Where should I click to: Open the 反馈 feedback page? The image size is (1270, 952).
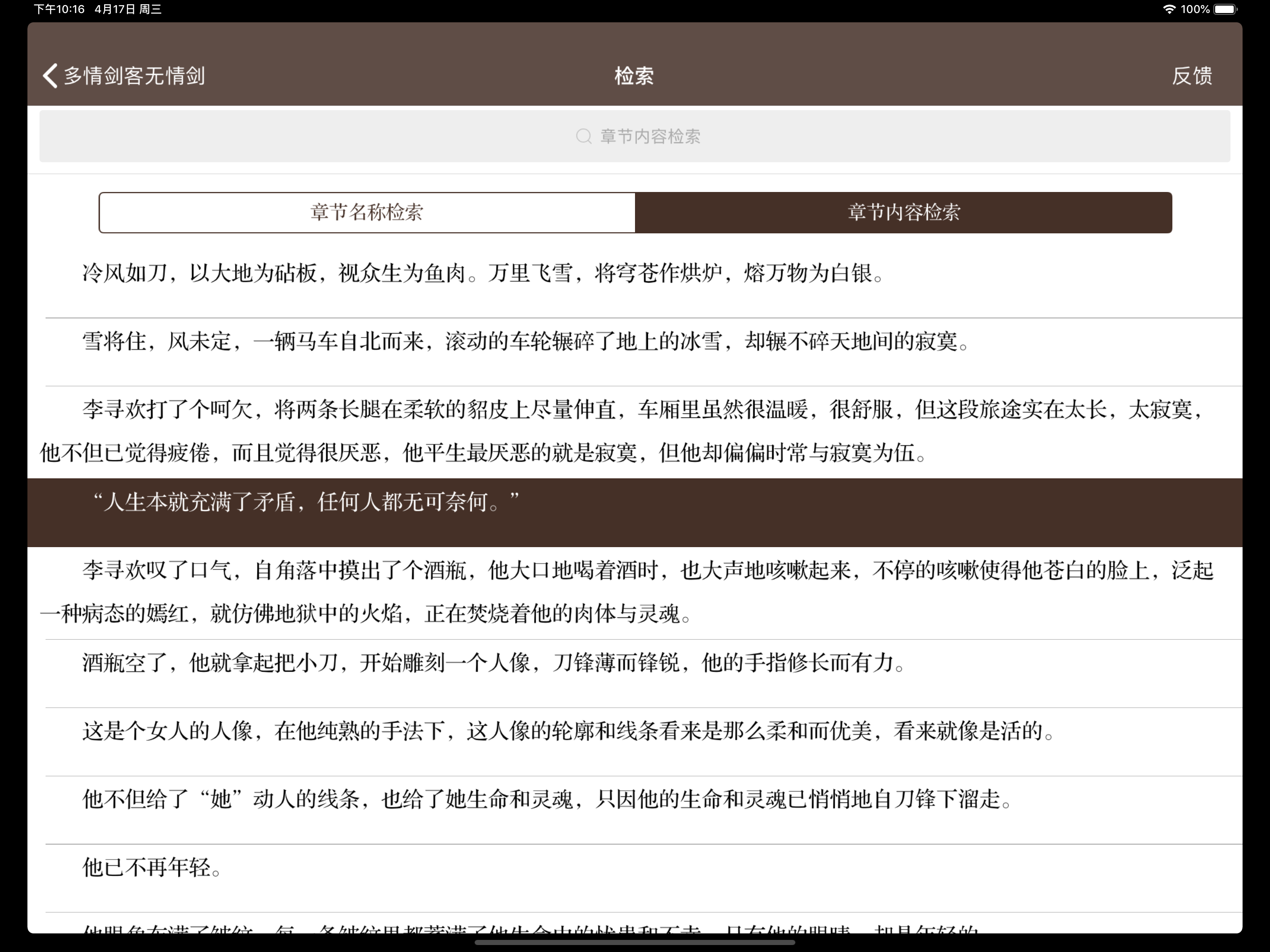(1192, 76)
